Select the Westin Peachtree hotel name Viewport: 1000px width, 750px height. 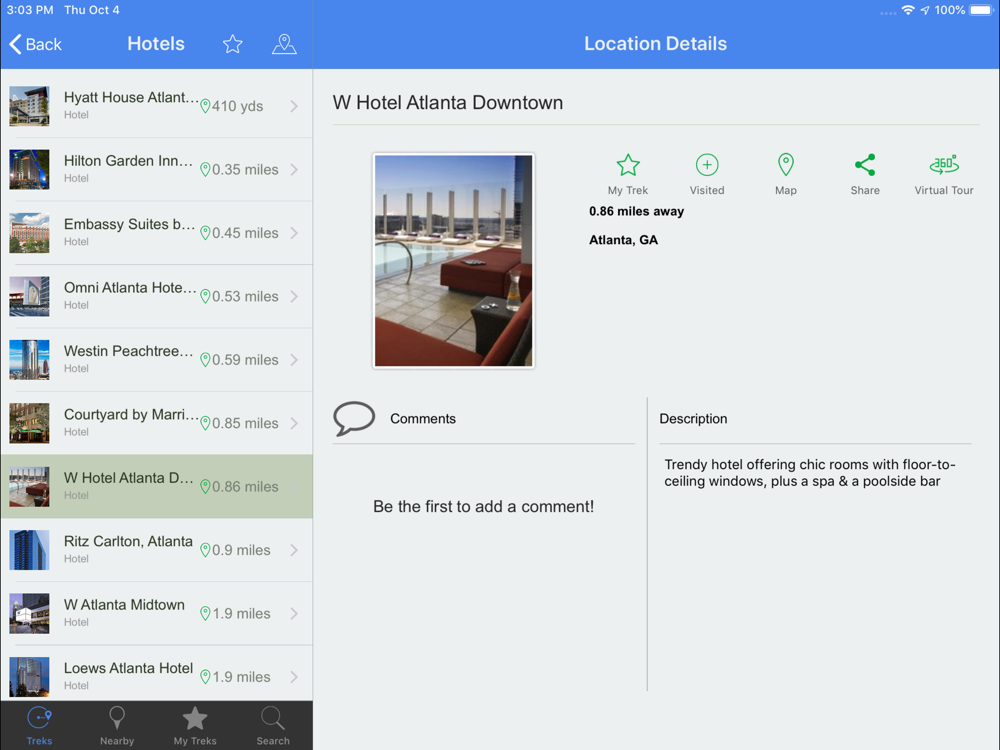click(128, 351)
